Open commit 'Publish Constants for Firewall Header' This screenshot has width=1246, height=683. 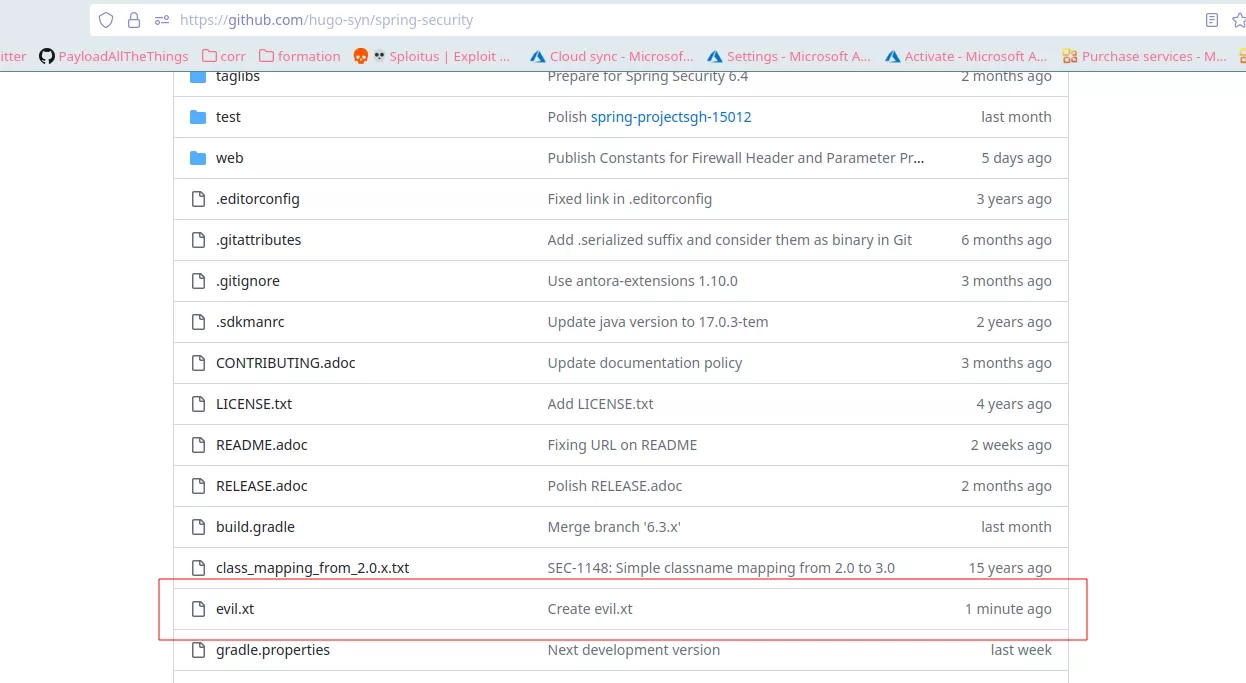point(736,158)
